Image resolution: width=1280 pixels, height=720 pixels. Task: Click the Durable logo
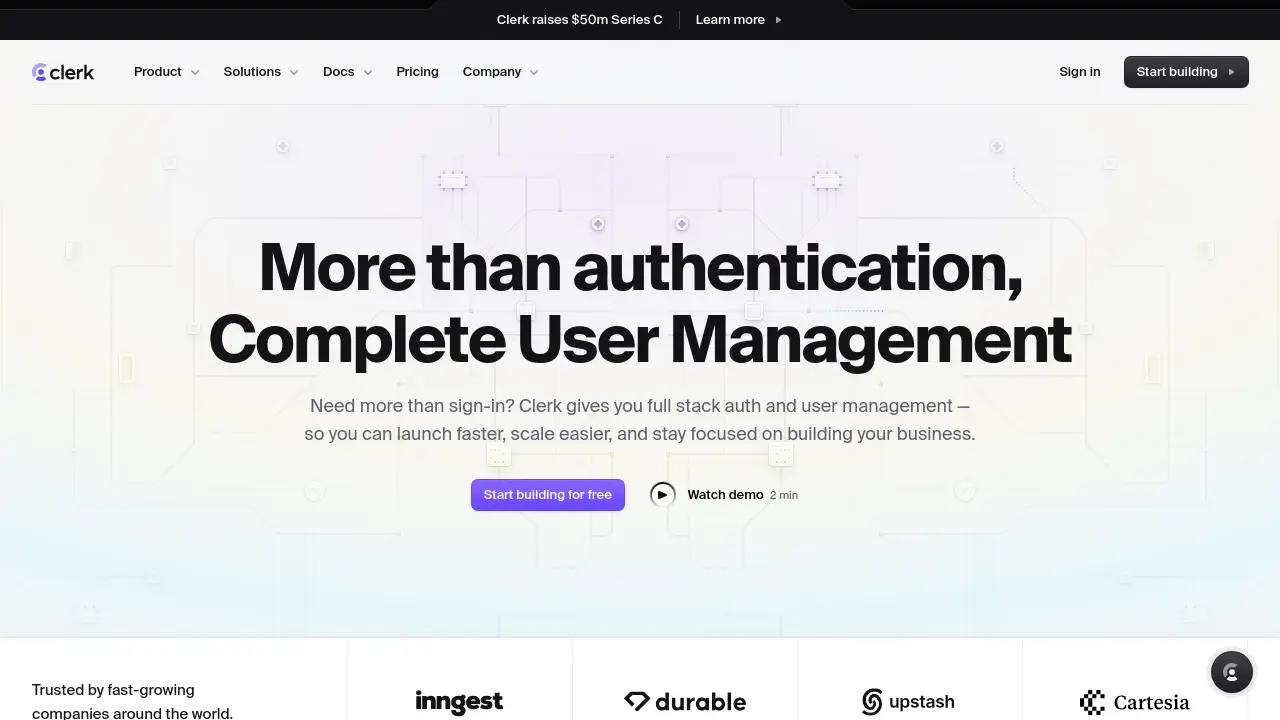coord(684,701)
